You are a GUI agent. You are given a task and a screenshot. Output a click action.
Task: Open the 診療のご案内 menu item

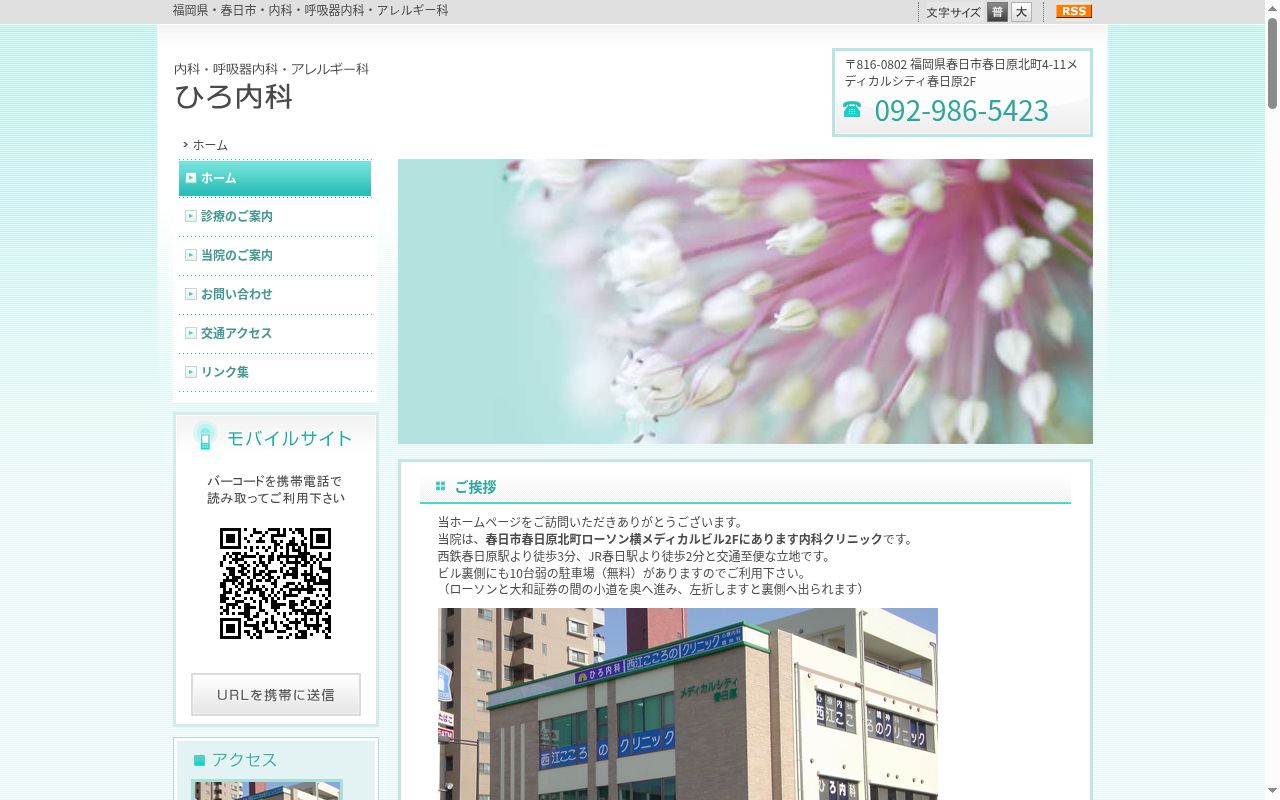[x=275, y=216]
